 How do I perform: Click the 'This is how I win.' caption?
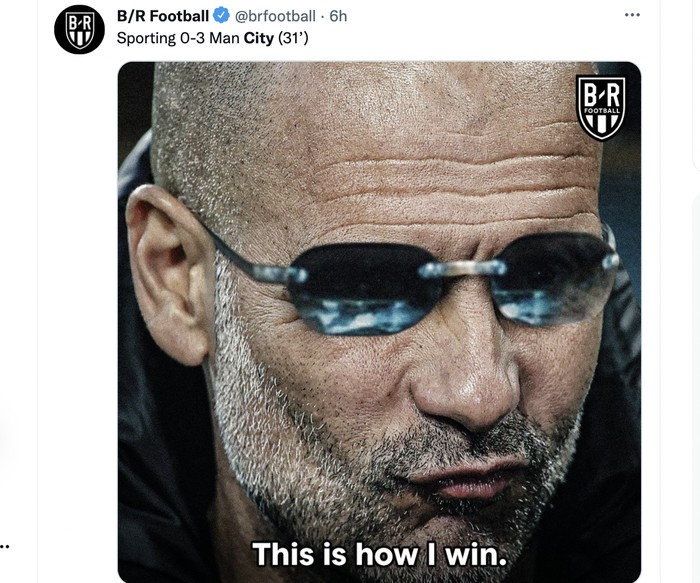coord(379,553)
